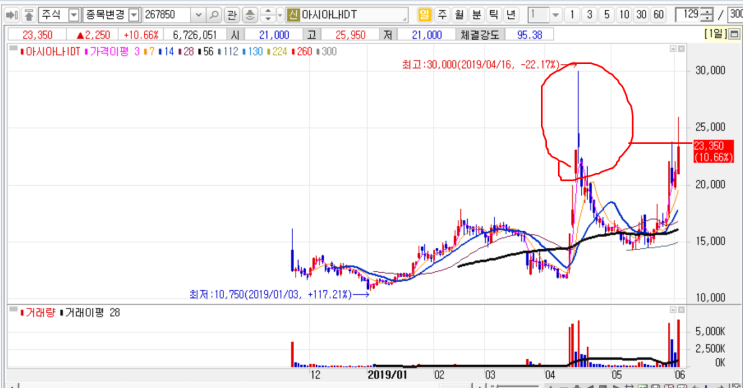Viewport: 743px width, 388px height.
Task: Click the [1일] period label
Action: (716, 34)
